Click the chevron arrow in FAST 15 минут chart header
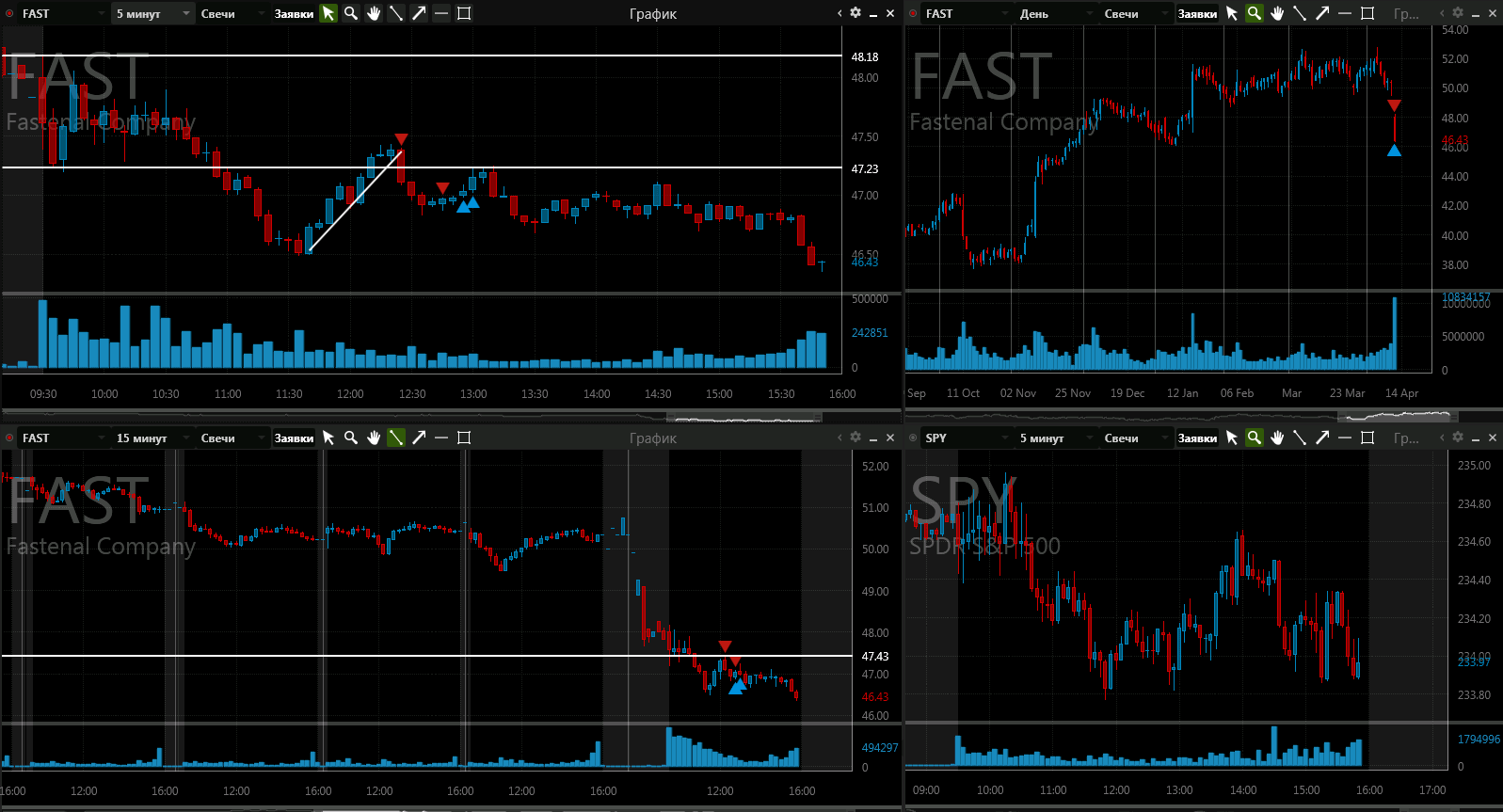Viewport: 1503px width, 812px height. coord(839,438)
